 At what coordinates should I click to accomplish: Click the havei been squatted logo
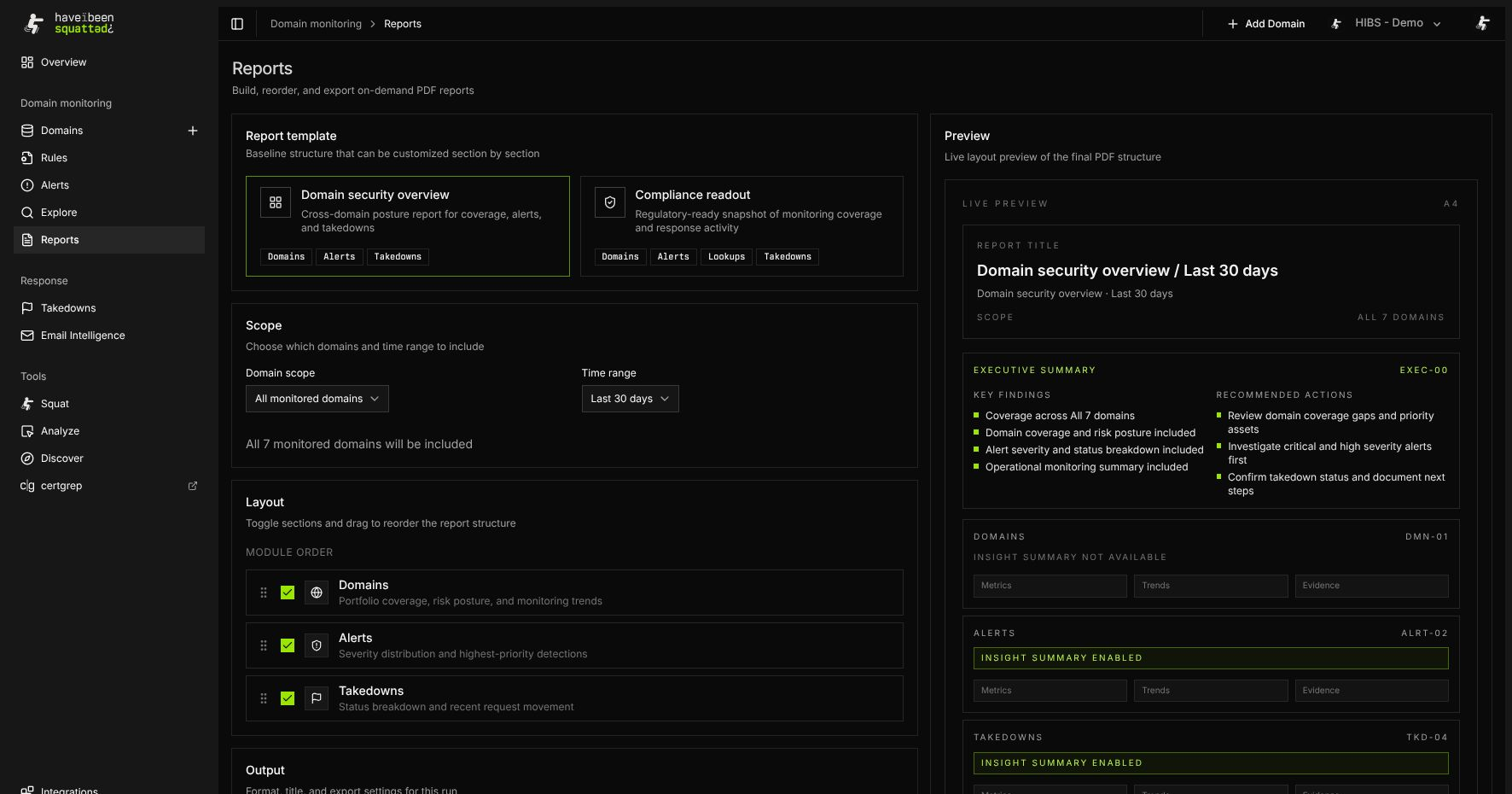(68, 23)
